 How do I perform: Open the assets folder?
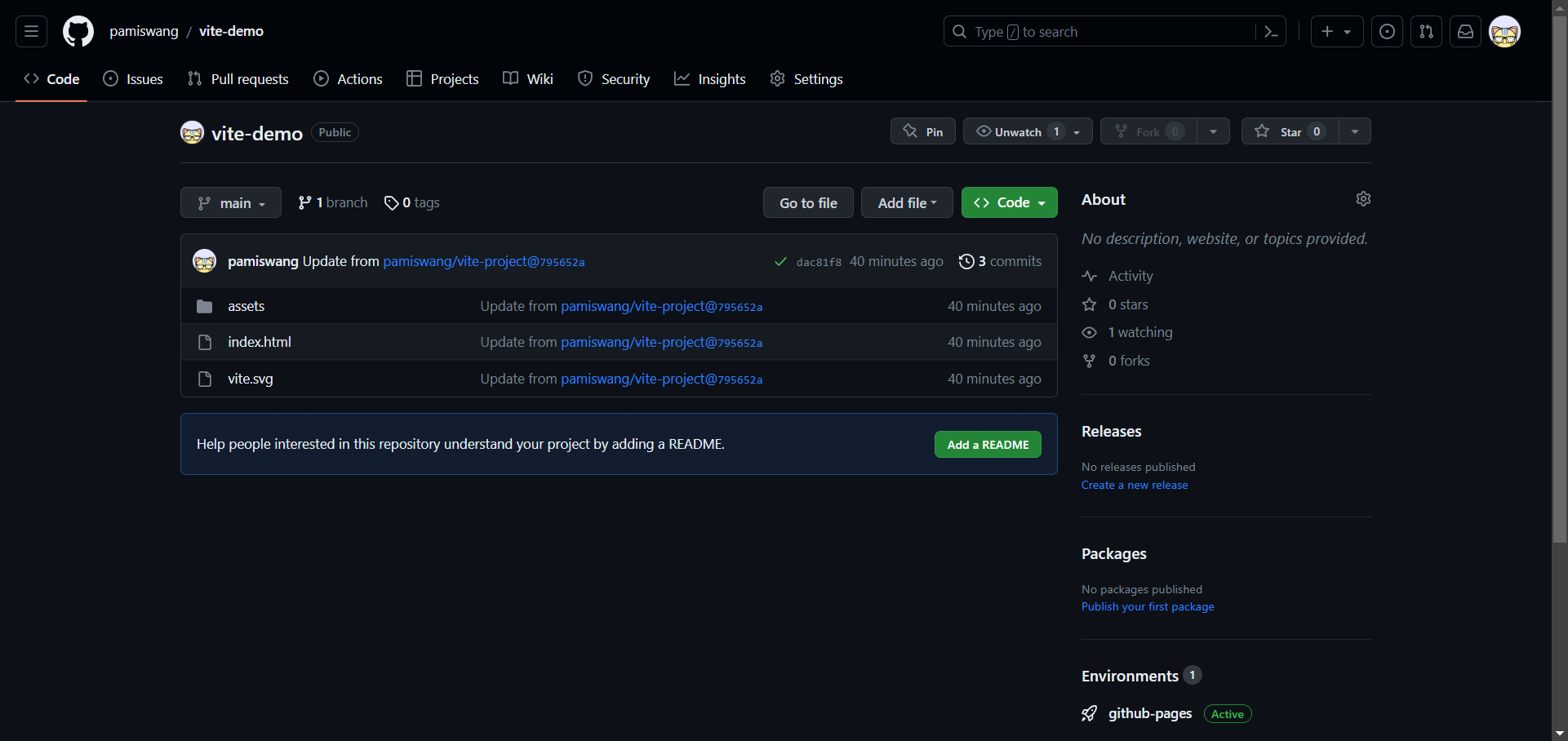(x=246, y=306)
